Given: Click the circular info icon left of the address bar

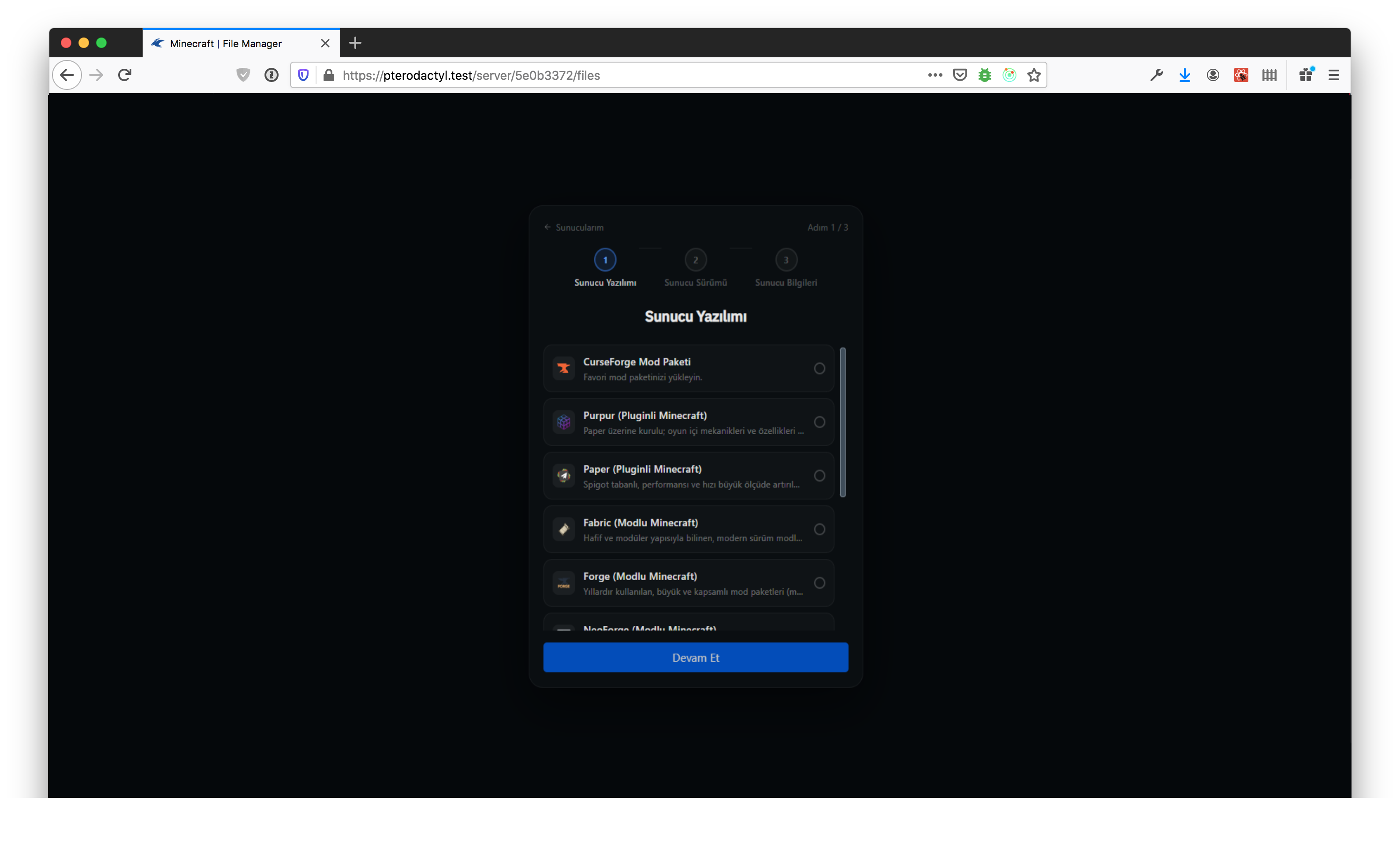Looking at the screenshot, I should (272, 75).
